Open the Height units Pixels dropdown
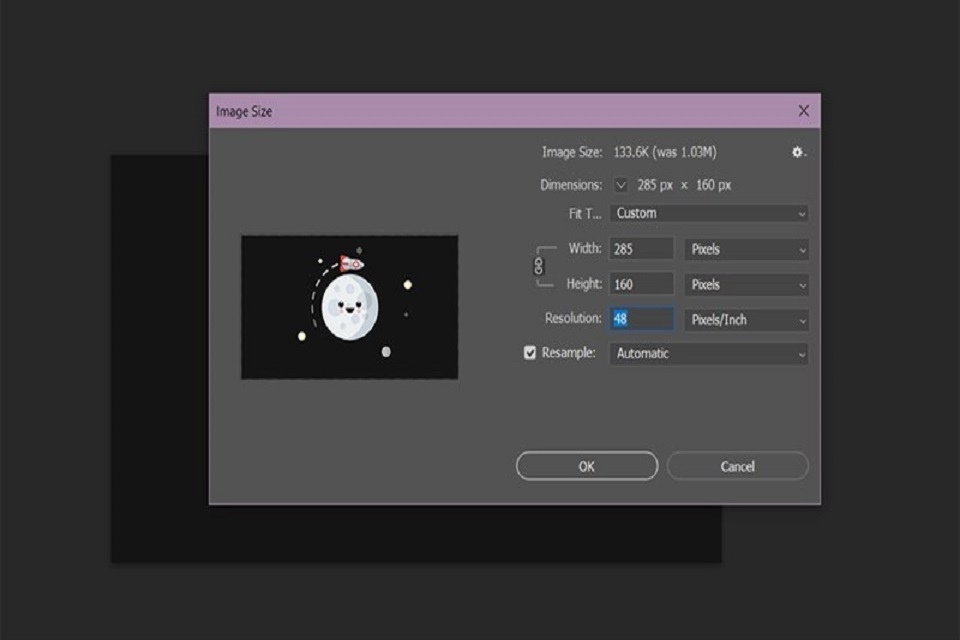The width and height of the screenshot is (960, 640). [x=746, y=285]
